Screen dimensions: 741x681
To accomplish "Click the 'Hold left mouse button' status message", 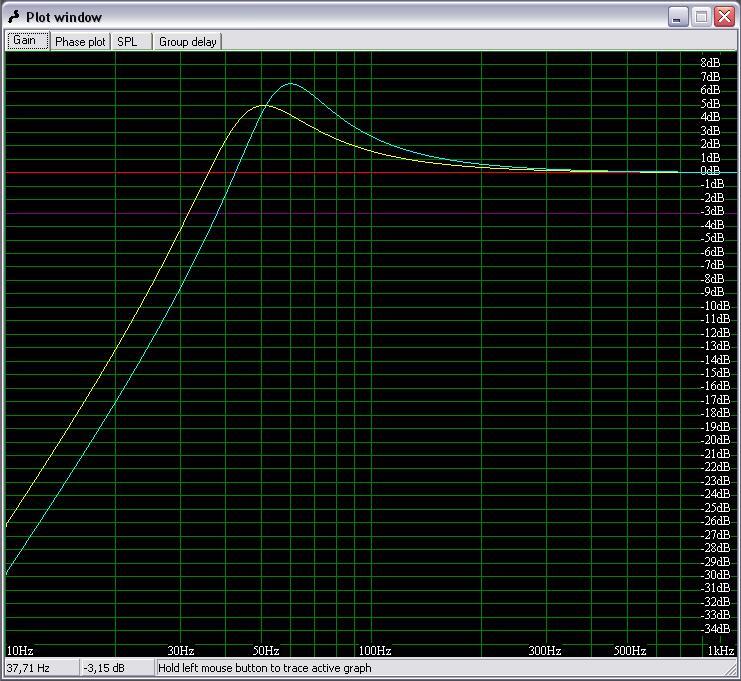I will pos(265,668).
